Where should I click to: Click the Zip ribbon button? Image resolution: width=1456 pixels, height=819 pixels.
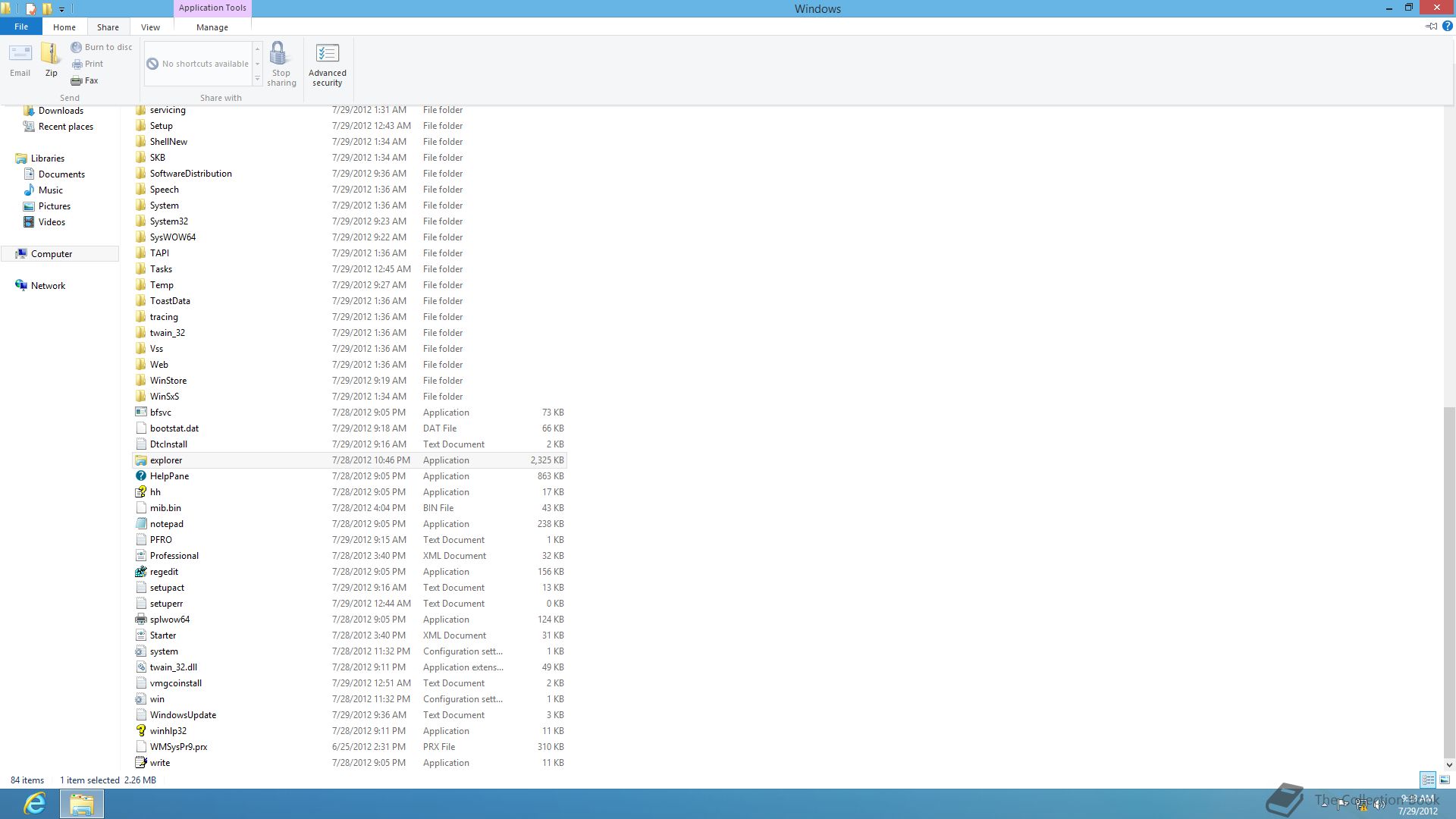coord(51,59)
